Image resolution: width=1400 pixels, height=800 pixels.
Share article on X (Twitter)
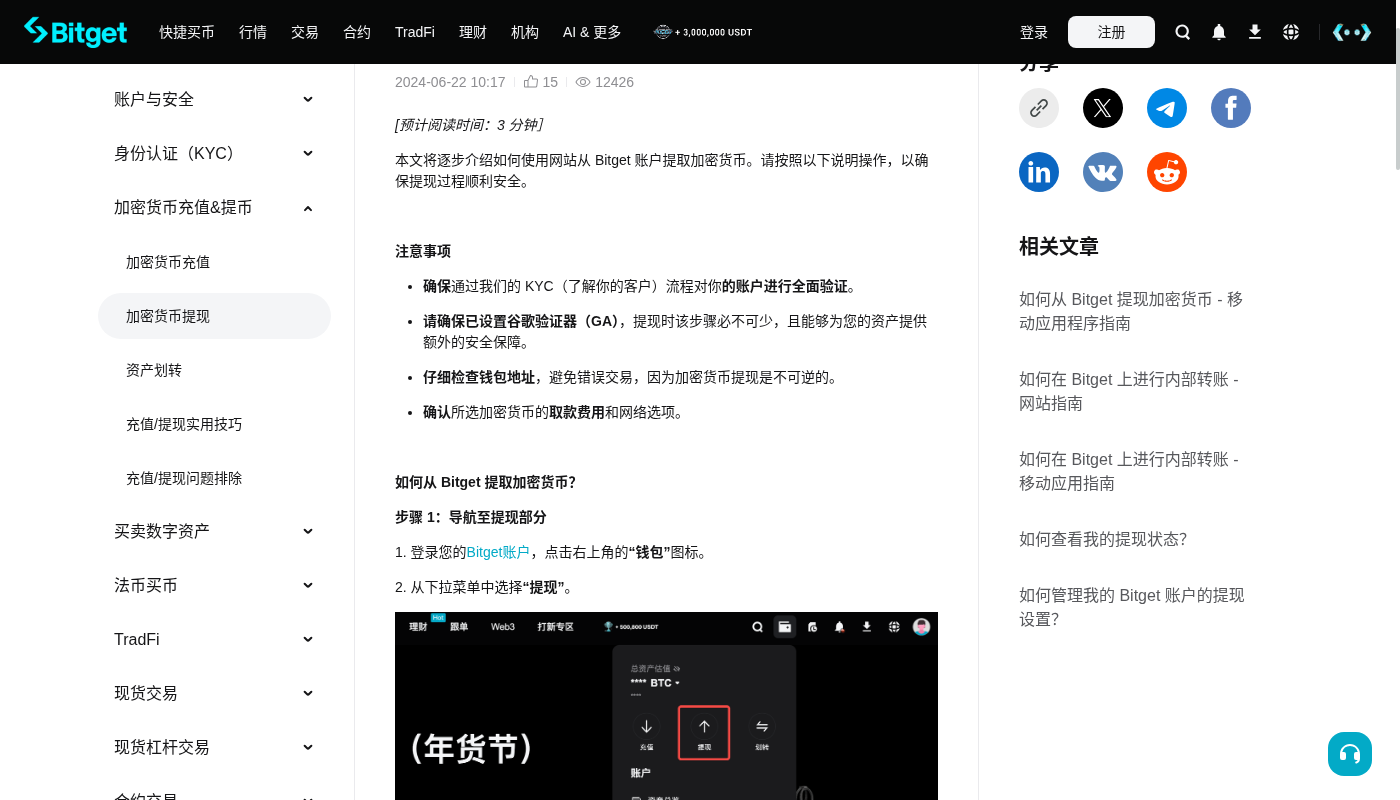(1103, 108)
